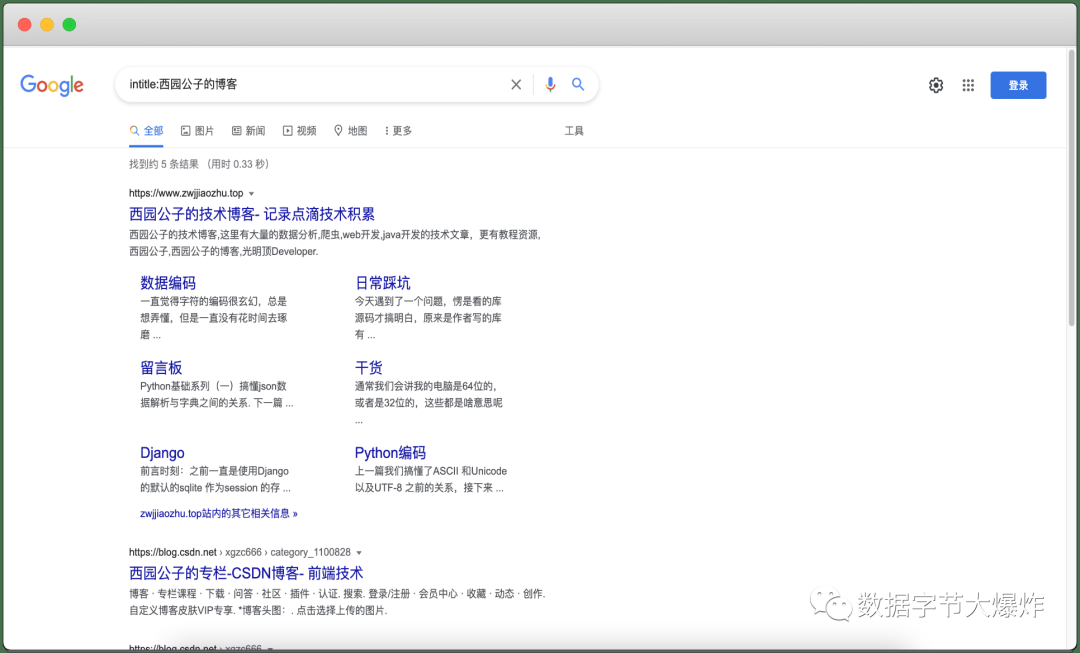This screenshot has width=1080, height=653.
Task: Click the page vertical scrollbar
Action: point(1072,186)
